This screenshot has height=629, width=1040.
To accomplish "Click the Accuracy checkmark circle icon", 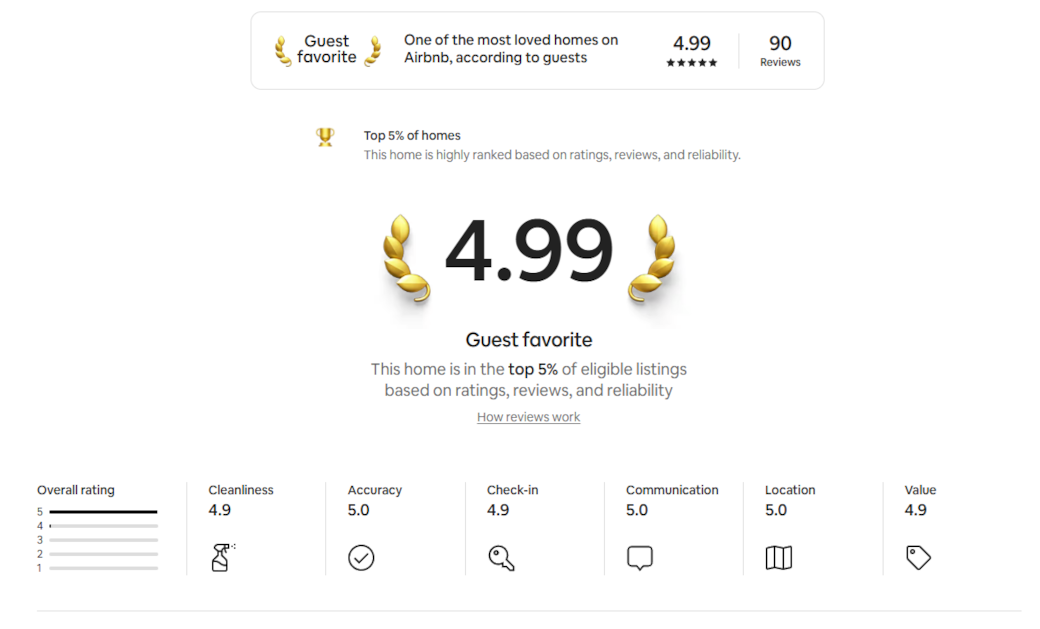I will tap(361, 557).
